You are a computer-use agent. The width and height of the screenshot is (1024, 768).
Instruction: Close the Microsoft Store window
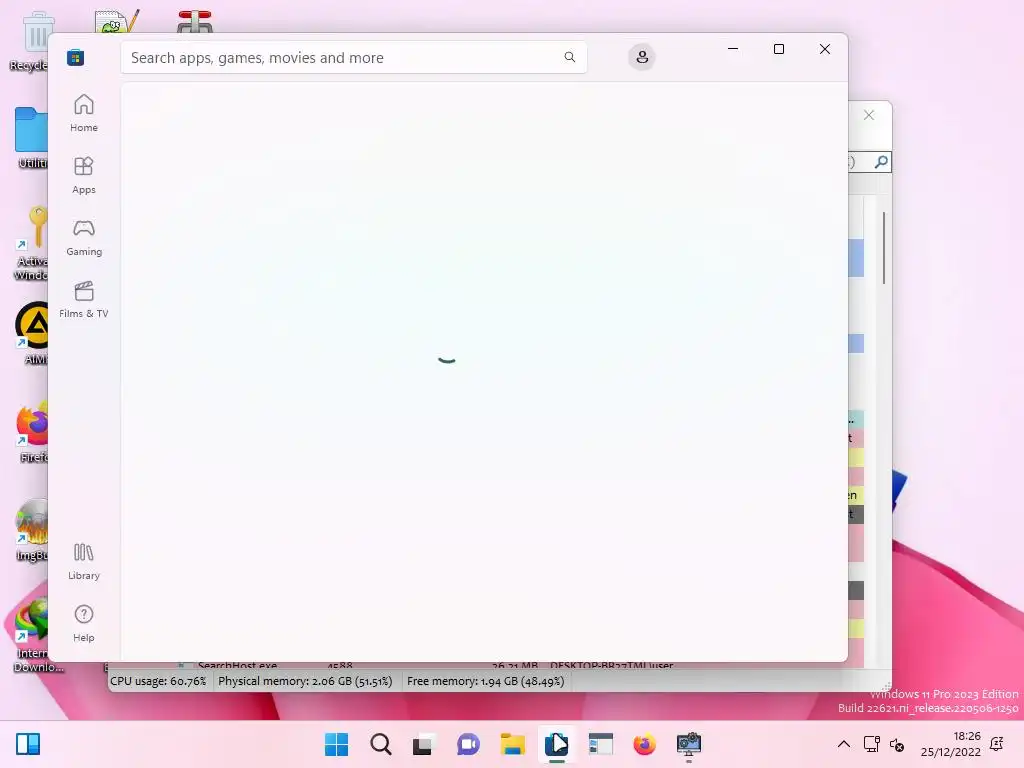pyautogui.click(x=825, y=49)
